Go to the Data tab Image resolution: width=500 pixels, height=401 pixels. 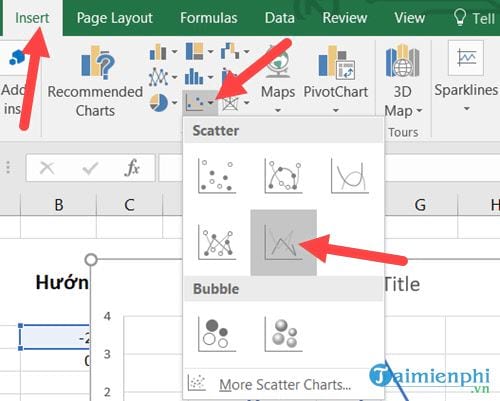(280, 18)
